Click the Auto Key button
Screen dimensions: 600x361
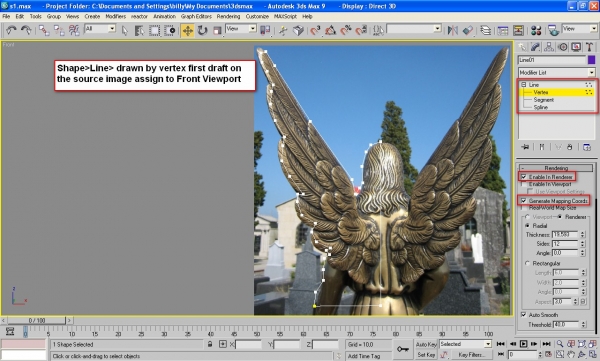[426, 345]
